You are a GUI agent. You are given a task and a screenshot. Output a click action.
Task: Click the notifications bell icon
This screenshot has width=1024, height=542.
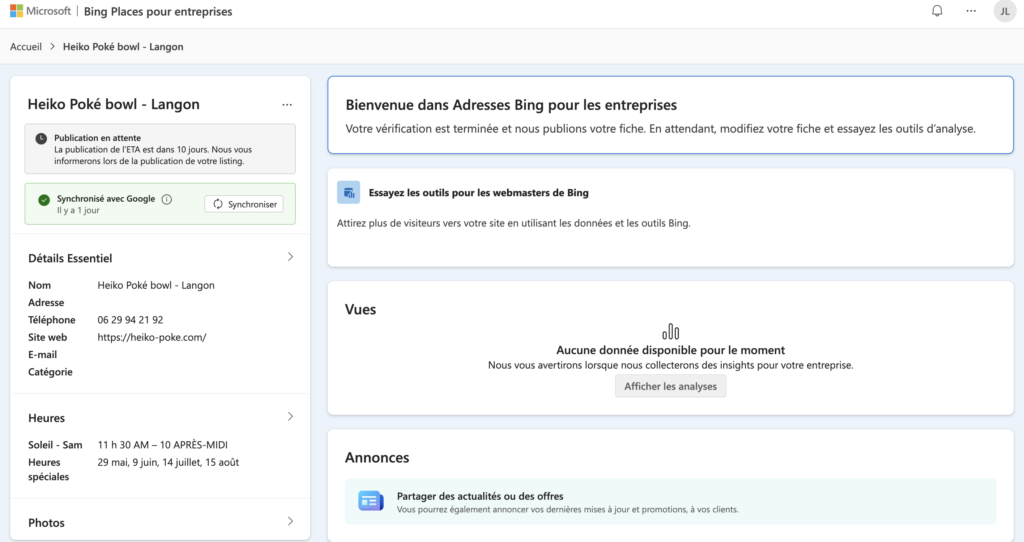coord(937,11)
